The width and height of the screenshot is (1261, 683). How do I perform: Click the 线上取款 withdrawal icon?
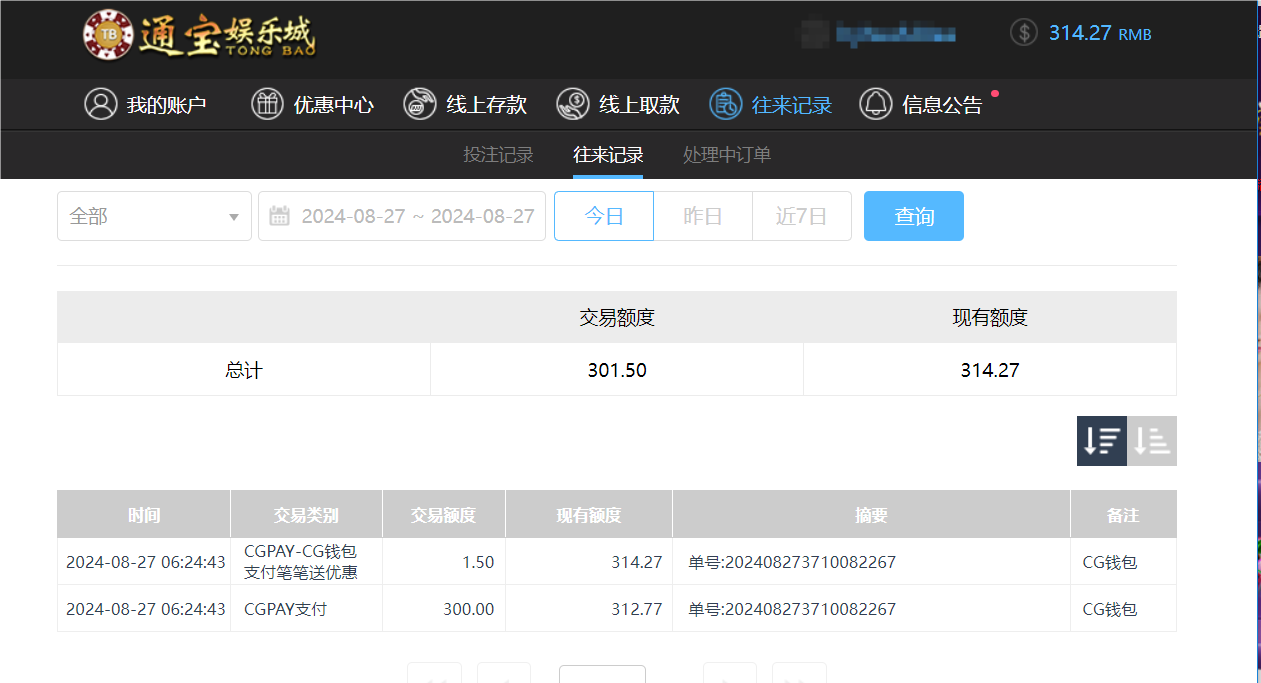[572, 103]
